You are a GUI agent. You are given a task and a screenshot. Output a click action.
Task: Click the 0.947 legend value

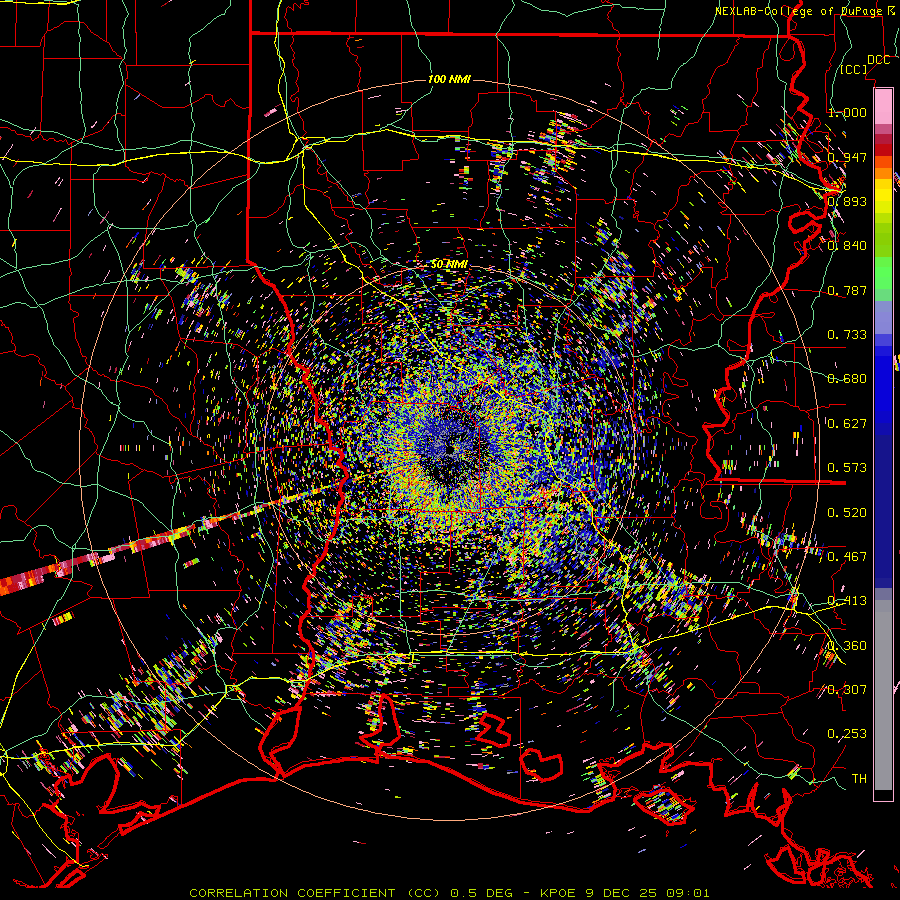[847, 157]
